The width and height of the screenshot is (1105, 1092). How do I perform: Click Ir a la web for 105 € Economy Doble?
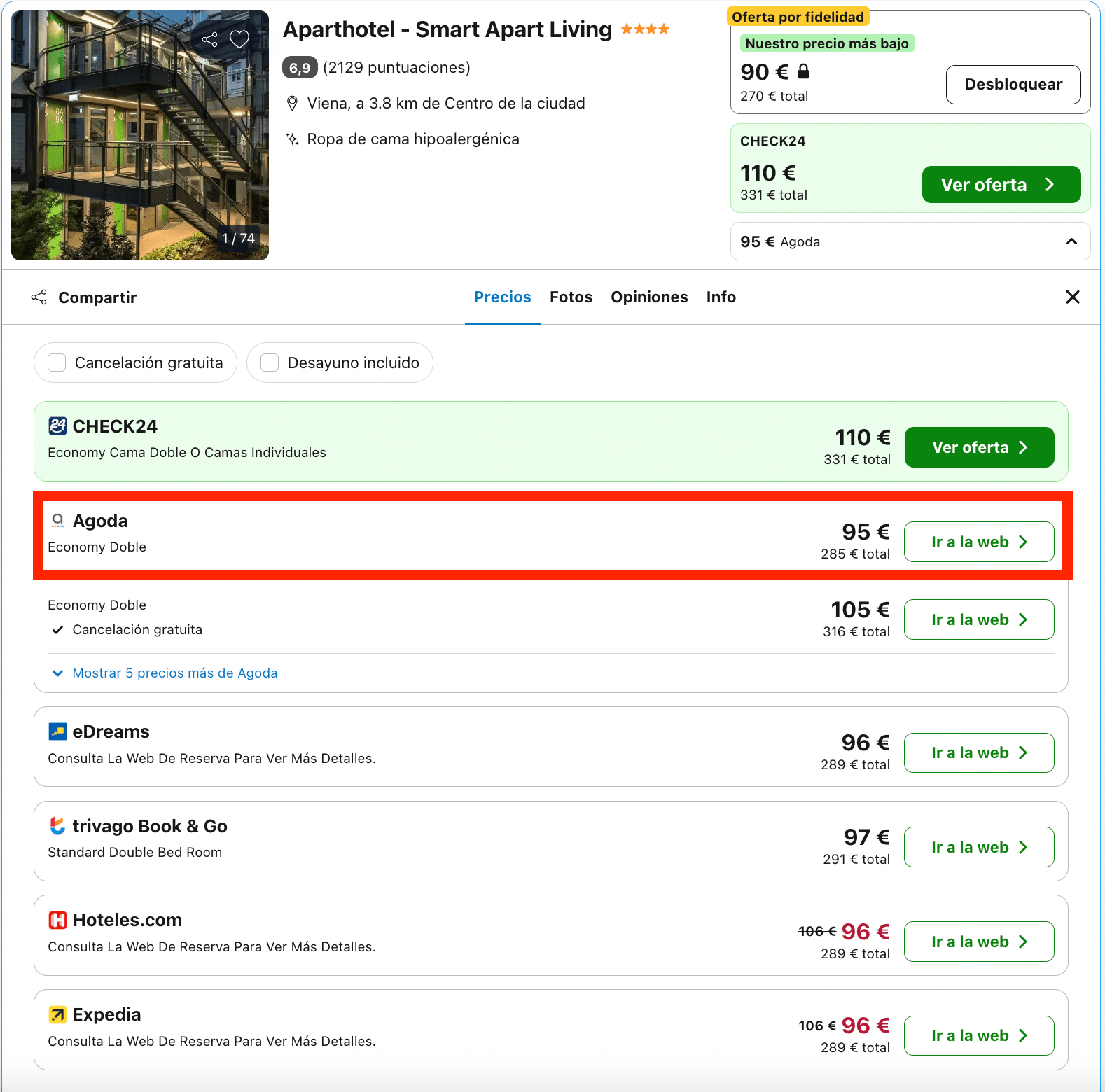tap(979, 619)
